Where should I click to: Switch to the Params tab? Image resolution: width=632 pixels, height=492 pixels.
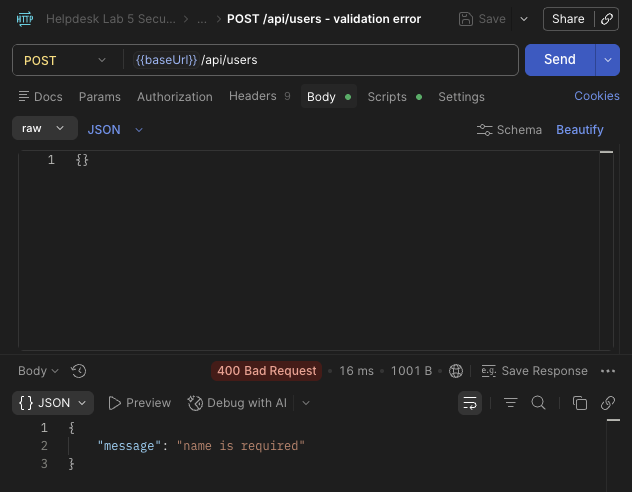(100, 97)
